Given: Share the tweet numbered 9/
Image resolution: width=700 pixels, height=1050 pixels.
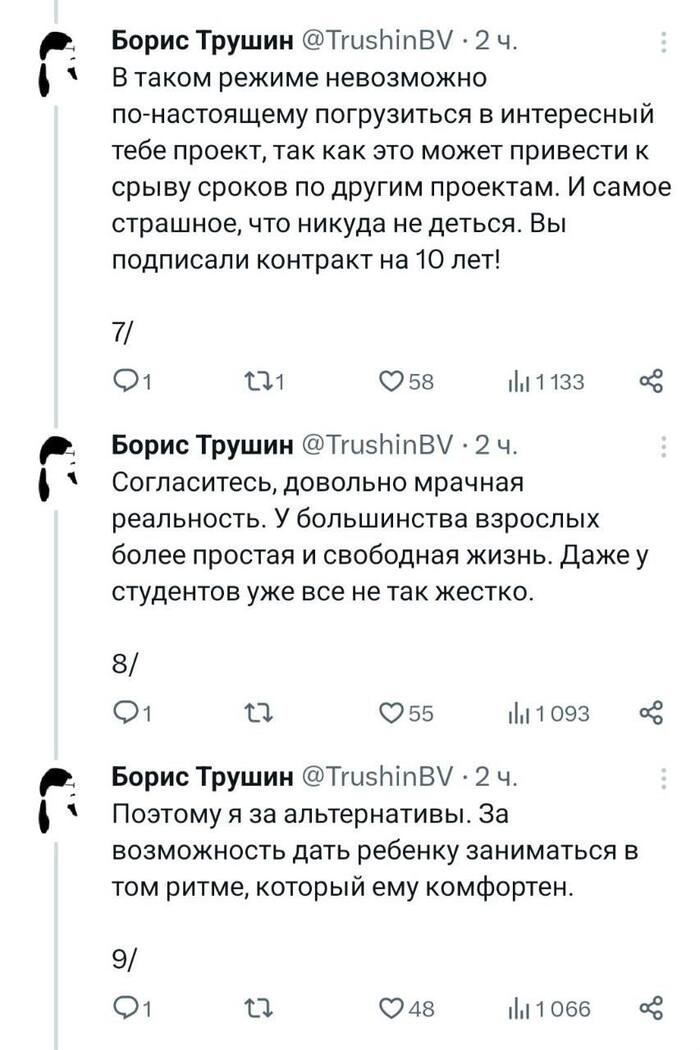Looking at the screenshot, I should pos(651,1008).
